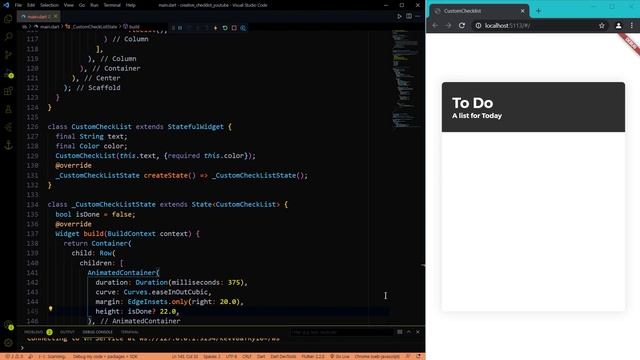Viewport: 640px width, 360px height.
Task: Click Ln, Col cursor position in status bar
Action: coord(185,356)
